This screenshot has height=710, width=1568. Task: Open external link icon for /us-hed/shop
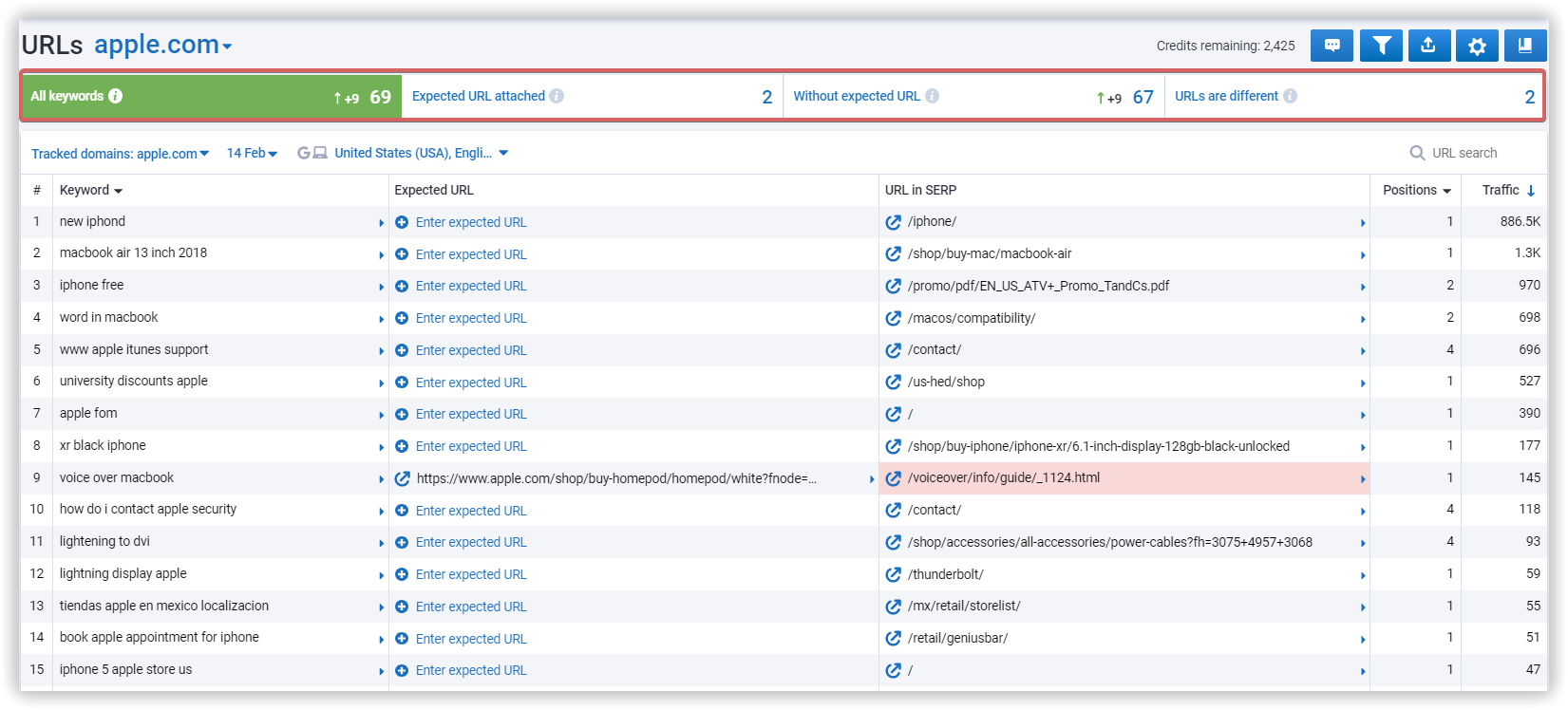(x=893, y=382)
